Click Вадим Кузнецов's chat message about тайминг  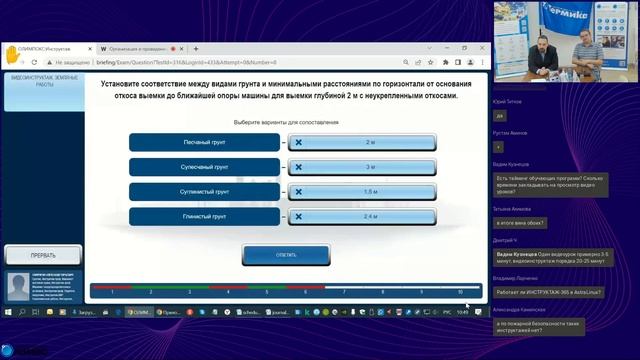click(x=551, y=185)
